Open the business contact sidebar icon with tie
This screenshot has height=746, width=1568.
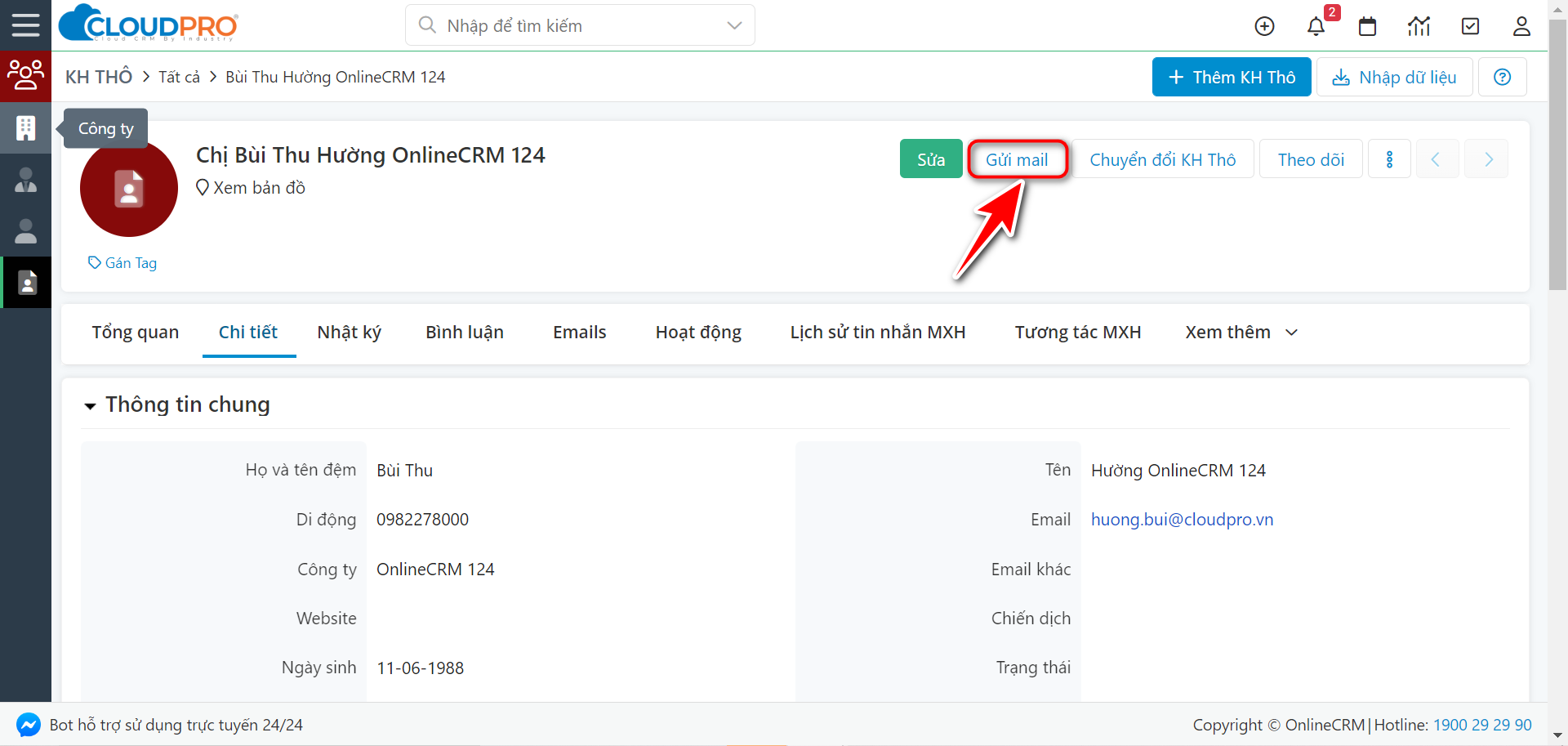[25, 180]
